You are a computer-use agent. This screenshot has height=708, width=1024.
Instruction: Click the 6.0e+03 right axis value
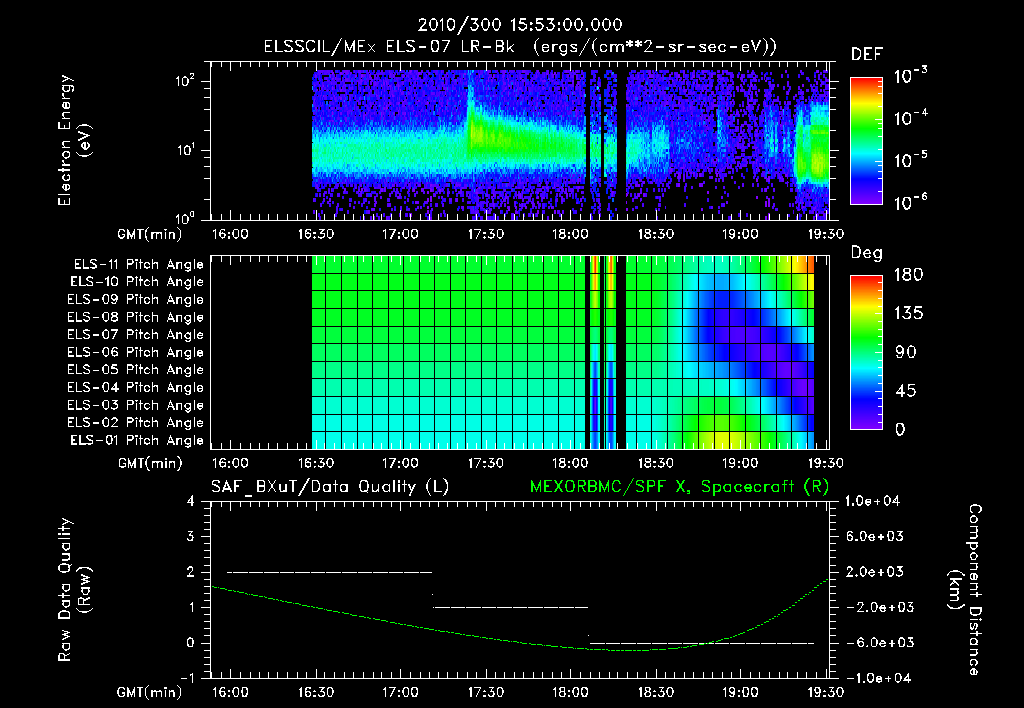(x=875, y=537)
